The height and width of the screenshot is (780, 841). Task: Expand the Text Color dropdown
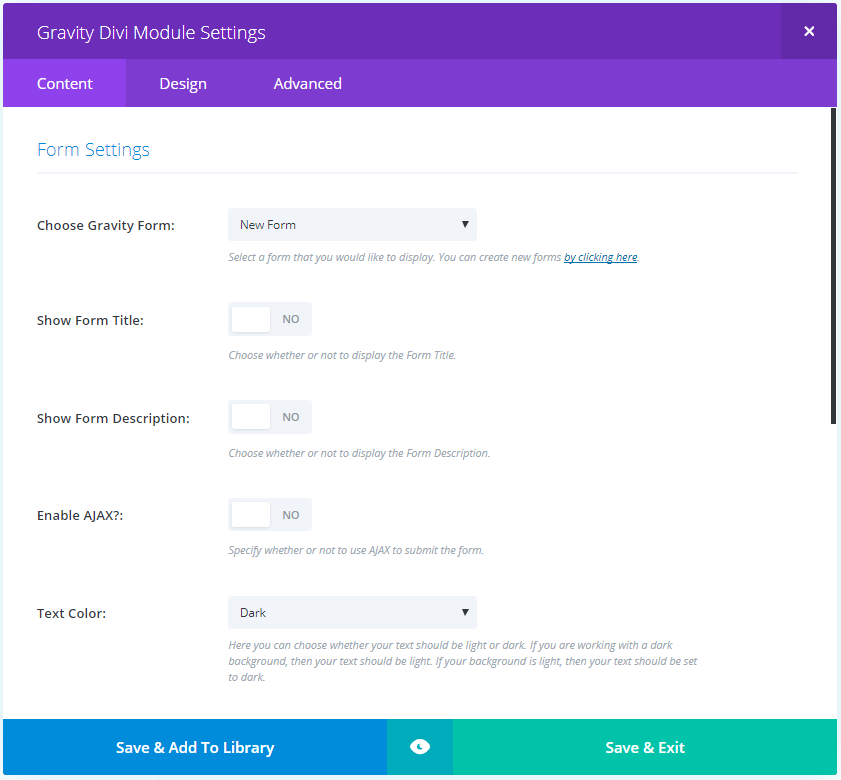click(x=352, y=612)
